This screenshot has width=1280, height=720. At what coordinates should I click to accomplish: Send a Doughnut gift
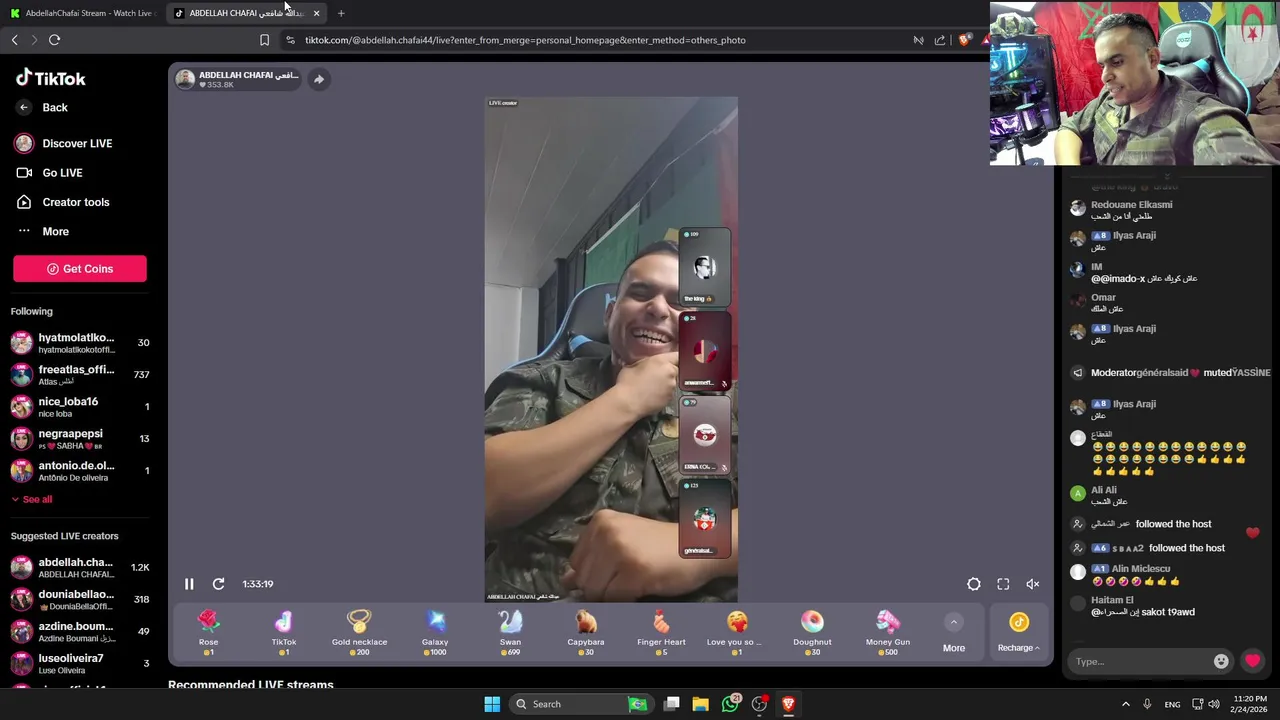[812, 633]
